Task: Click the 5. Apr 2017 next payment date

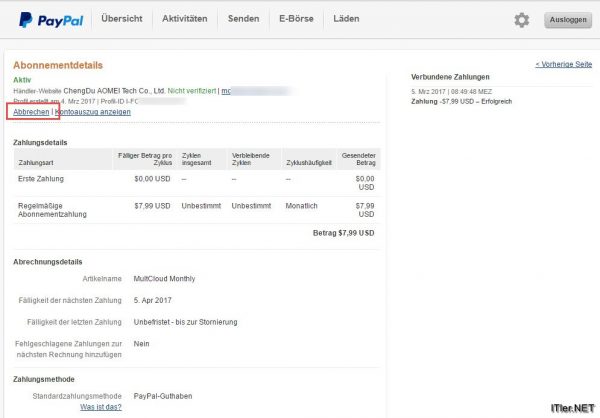Action: point(152,300)
